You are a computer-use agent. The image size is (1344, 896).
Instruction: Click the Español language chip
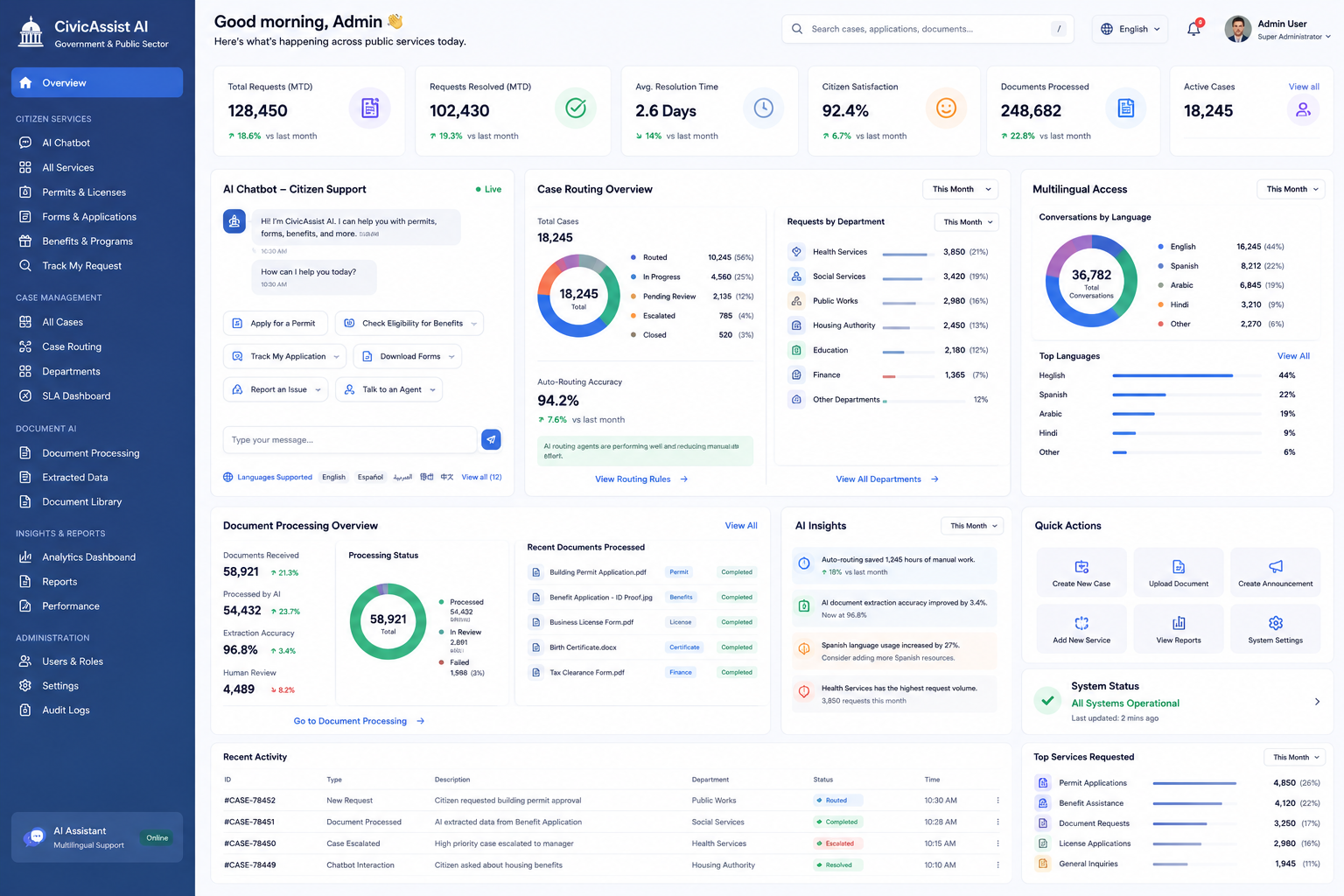click(370, 477)
